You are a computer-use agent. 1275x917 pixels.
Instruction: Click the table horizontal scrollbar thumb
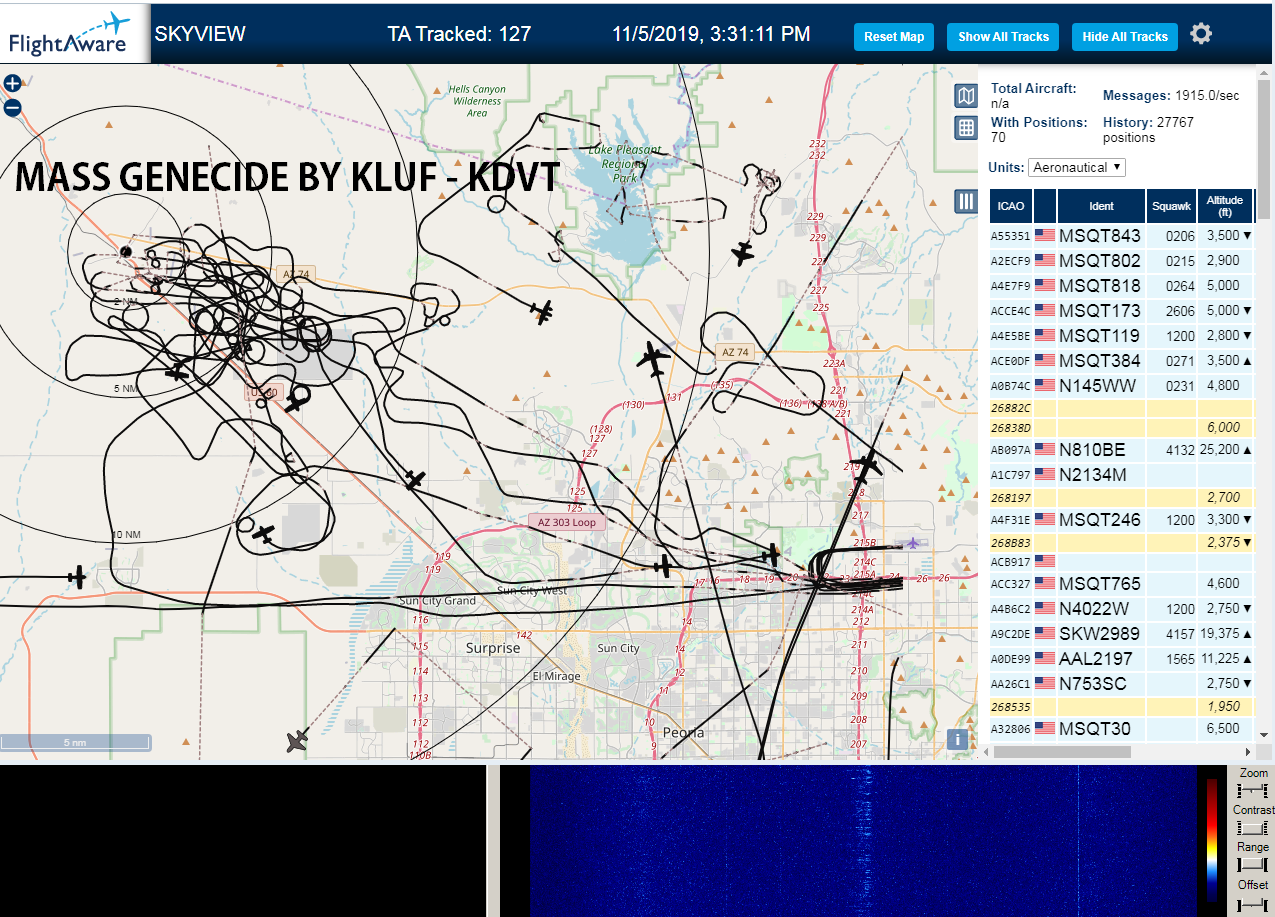pos(1064,751)
